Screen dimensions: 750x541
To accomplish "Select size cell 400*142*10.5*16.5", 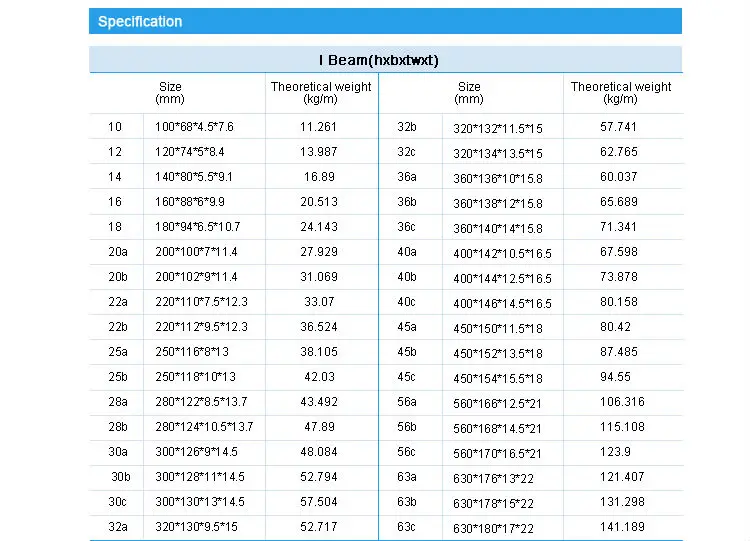I will coord(502,253).
